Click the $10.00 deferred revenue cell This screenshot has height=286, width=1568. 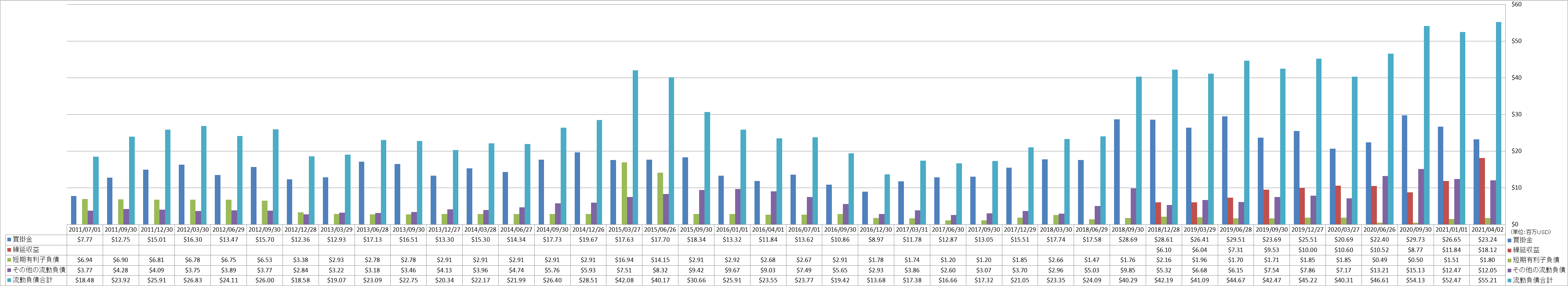pos(1308,249)
